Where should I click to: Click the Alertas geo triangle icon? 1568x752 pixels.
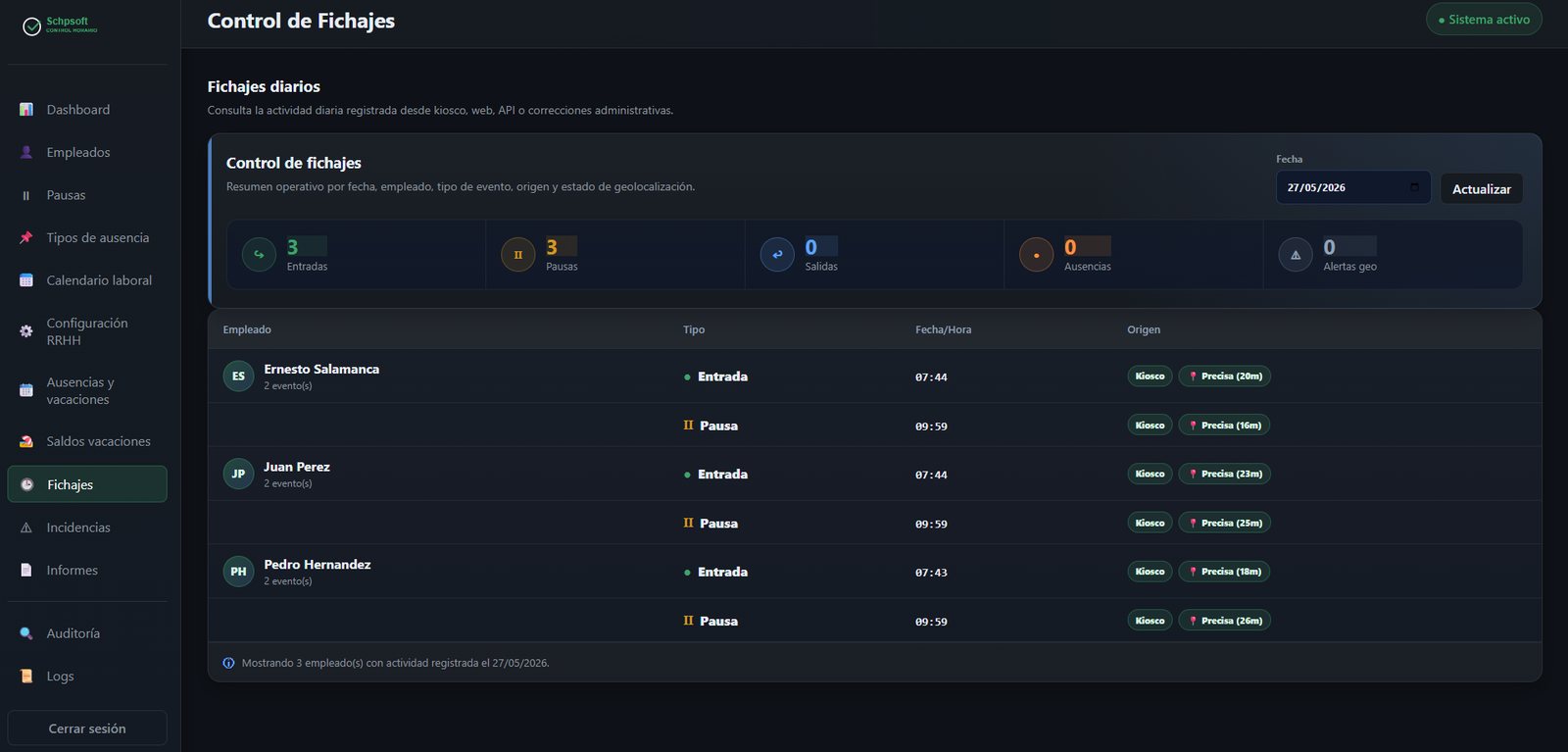coord(1296,255)
